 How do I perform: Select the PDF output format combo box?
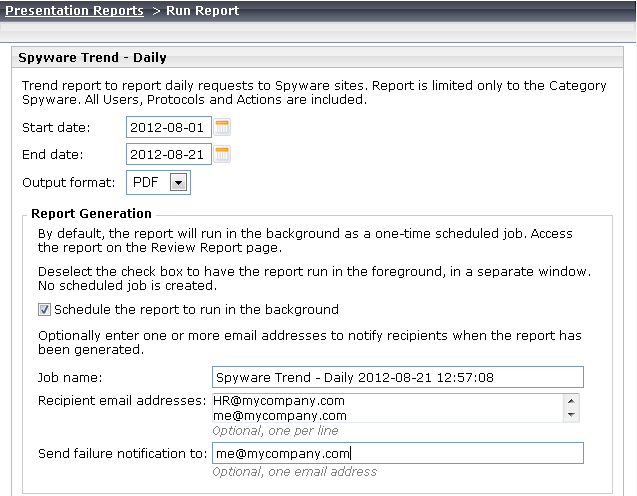click(x=158, y=182)
